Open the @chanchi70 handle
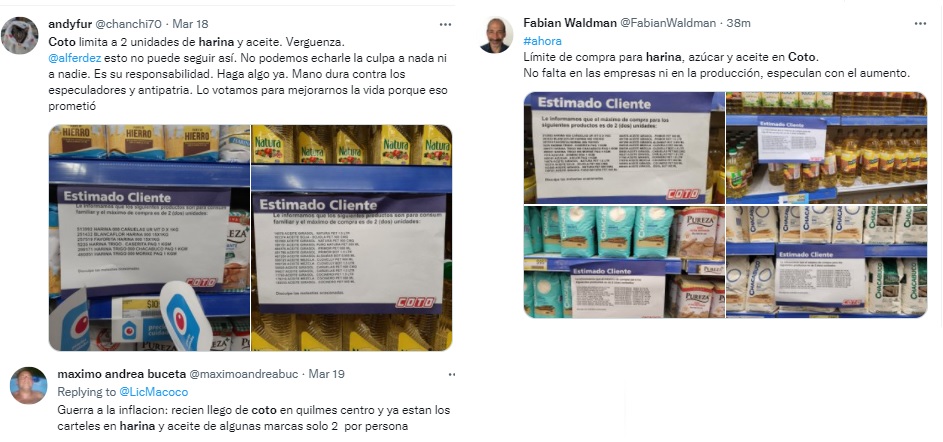This screenshot has width=943, height=442. click(x=129, y=24)
